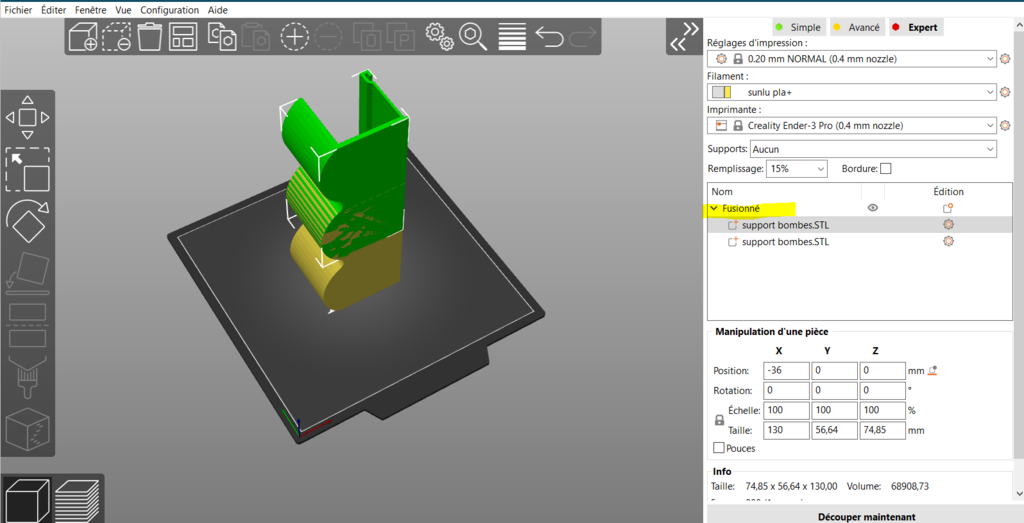Select the Seam painting cube tool
The width and height of the screenshot is (1024, 523).
pyautogui.click(x=27, y=429)
